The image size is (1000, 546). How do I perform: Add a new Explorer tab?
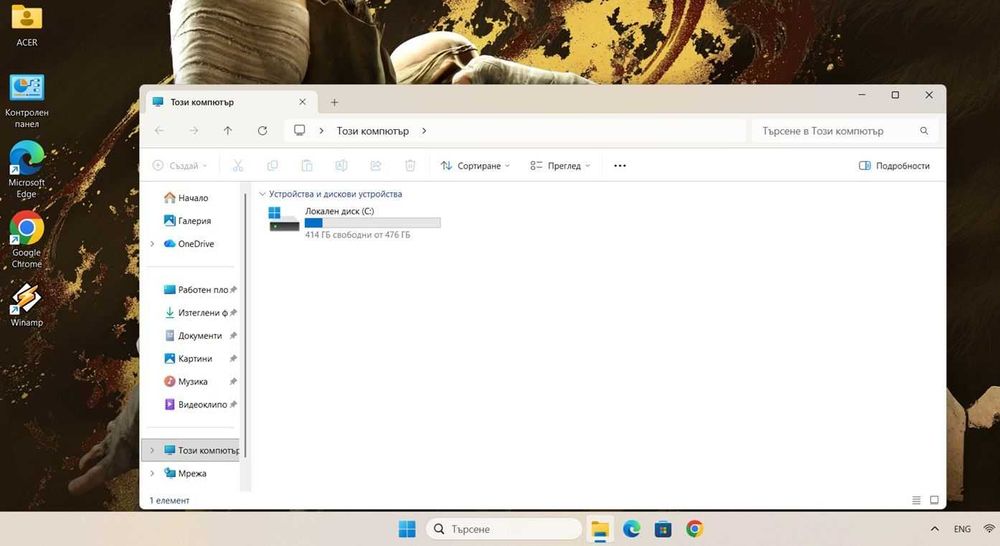point(334,102)
